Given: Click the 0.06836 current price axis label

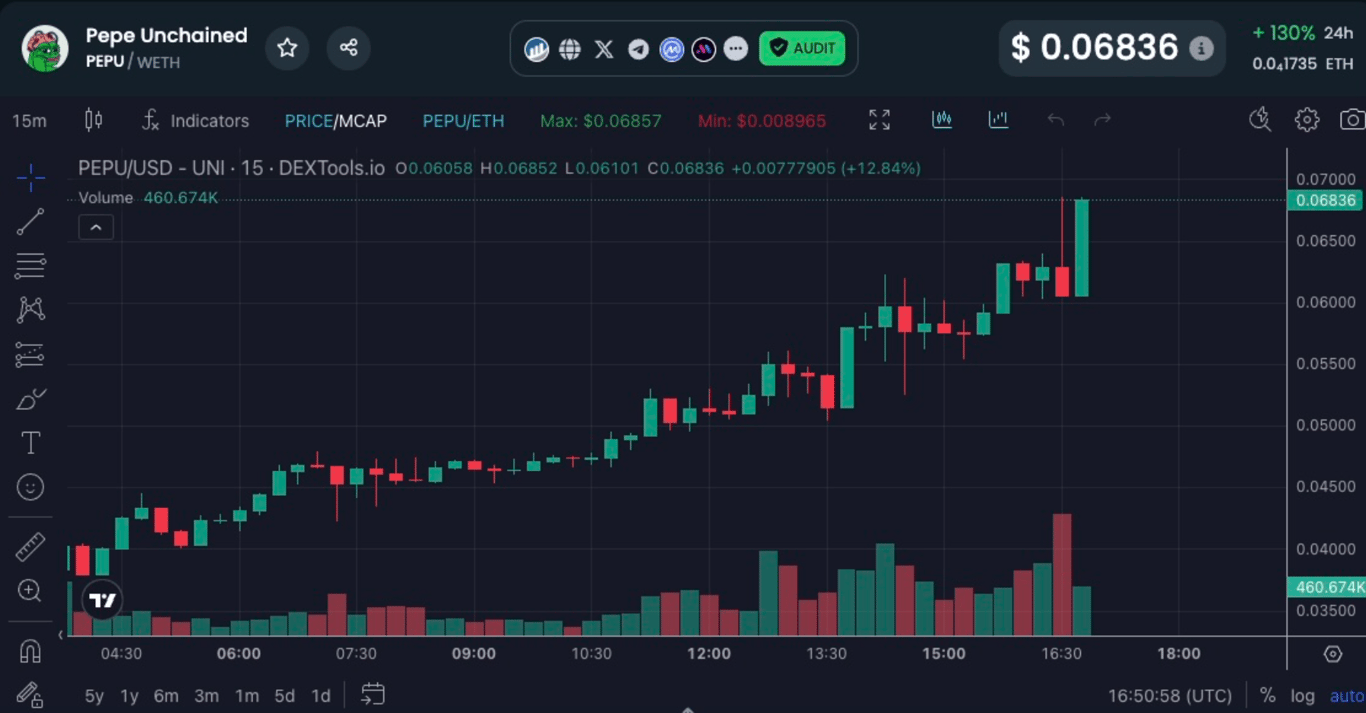Looking at the screenshot, I should point(1326,200).
